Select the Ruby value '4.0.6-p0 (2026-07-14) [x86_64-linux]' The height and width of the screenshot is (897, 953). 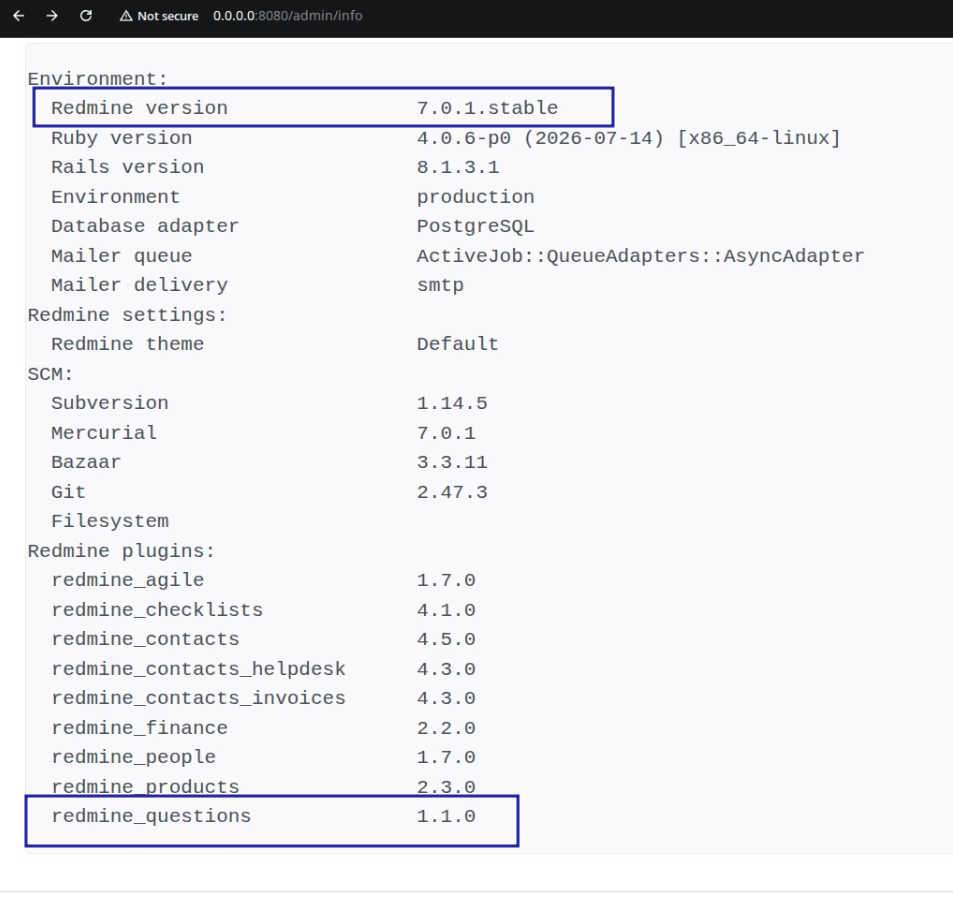pyautogui.click(x=628, y=138)
